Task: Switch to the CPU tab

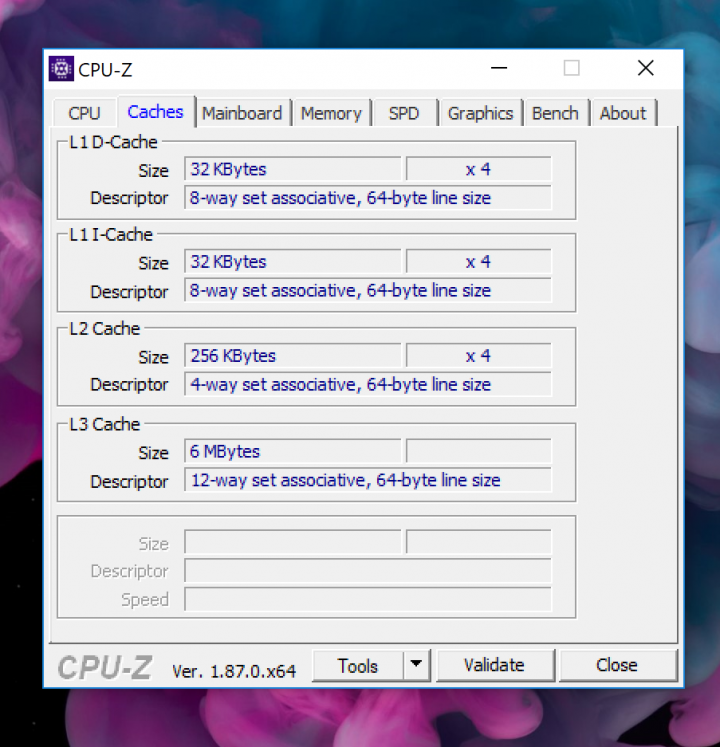Action: (x=84, y=113)
